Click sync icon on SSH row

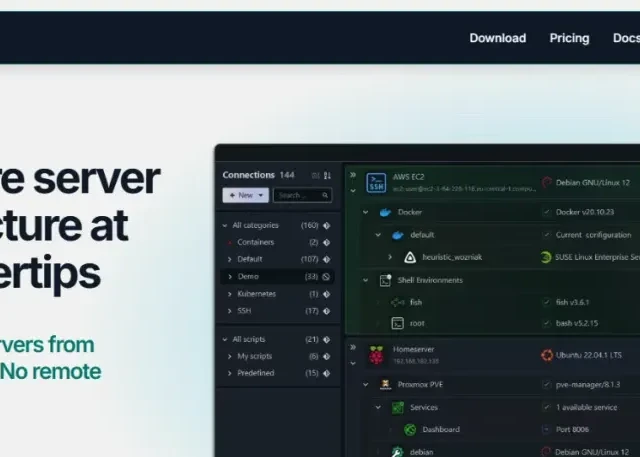click(x=327, y=311)
